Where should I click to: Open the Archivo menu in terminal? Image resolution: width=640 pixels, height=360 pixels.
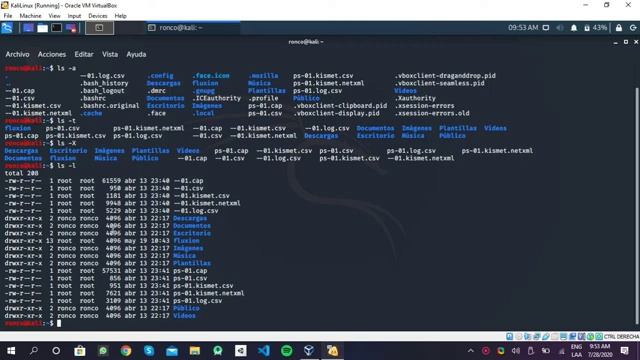point(17,54)
